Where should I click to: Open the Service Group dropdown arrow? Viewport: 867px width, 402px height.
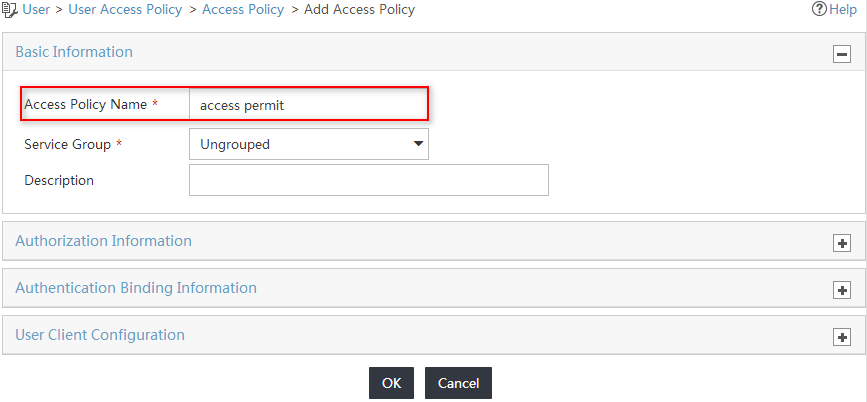point(418,144)
